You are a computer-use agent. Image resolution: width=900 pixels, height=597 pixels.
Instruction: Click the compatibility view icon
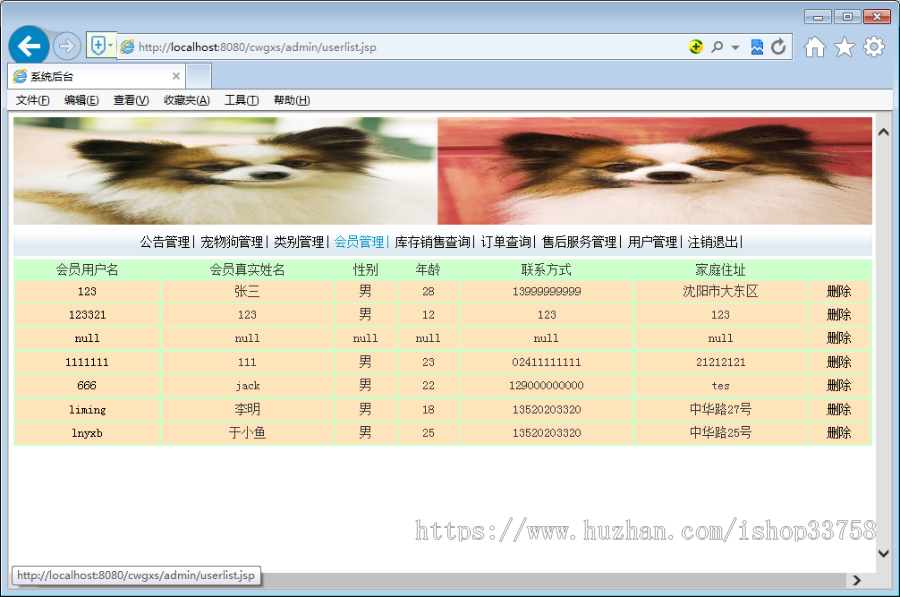tap(757, 47)
